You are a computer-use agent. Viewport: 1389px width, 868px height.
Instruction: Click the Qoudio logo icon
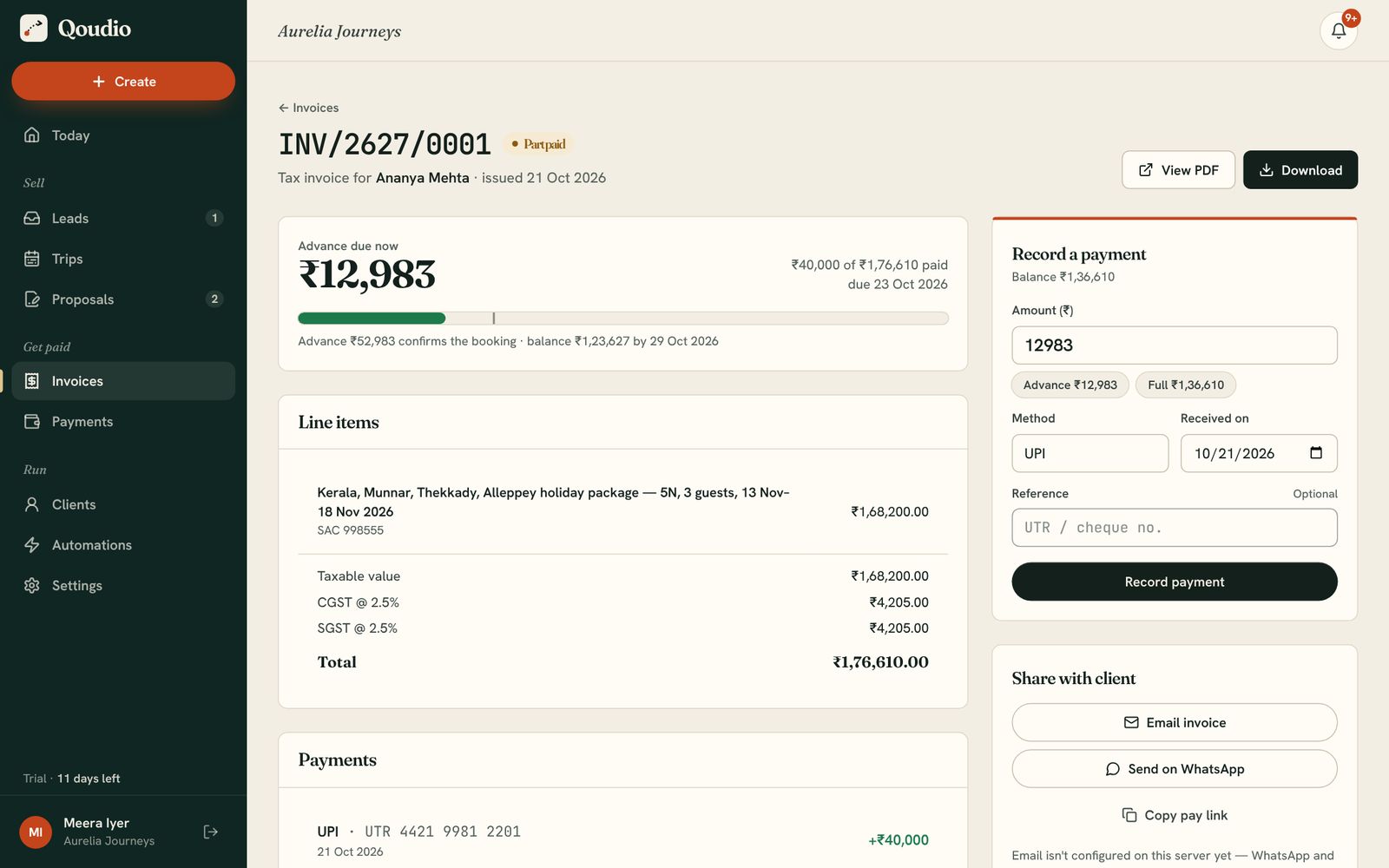pos(34,28)
